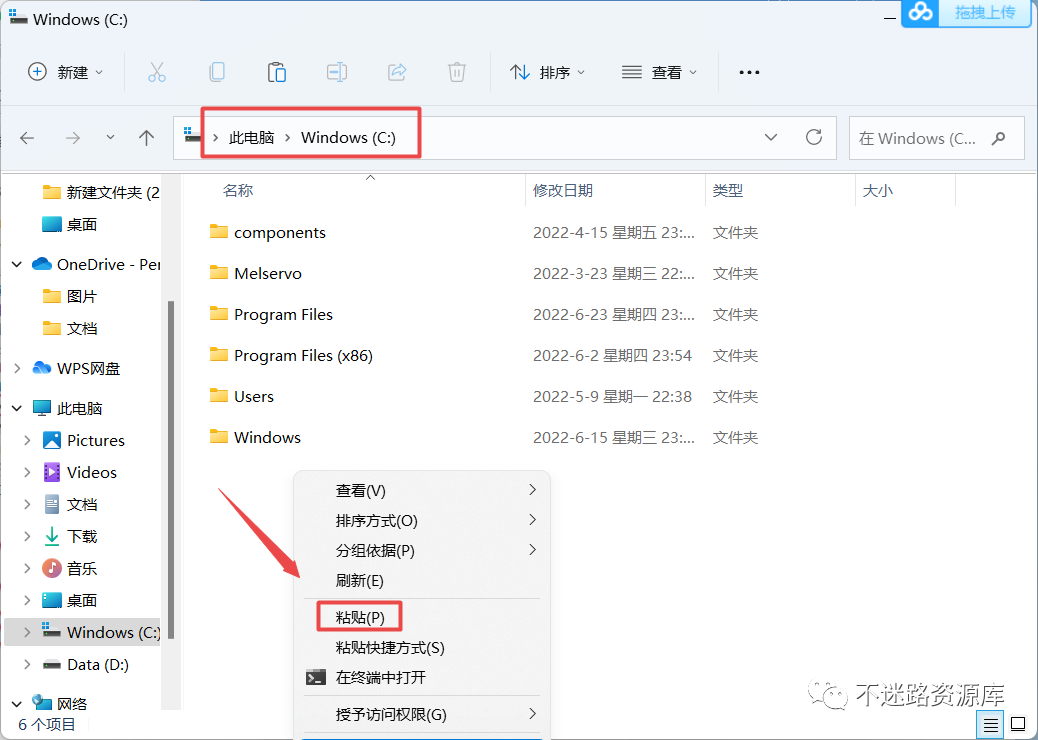Click the Videos icon in sidebar
Viewport: 1038px width, 740px height.
coord(52,472)
